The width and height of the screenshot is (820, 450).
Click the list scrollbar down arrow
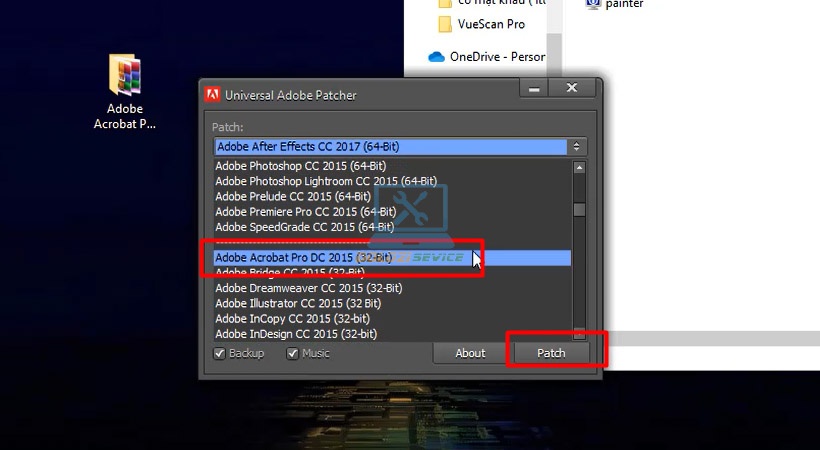coord(579,333)
